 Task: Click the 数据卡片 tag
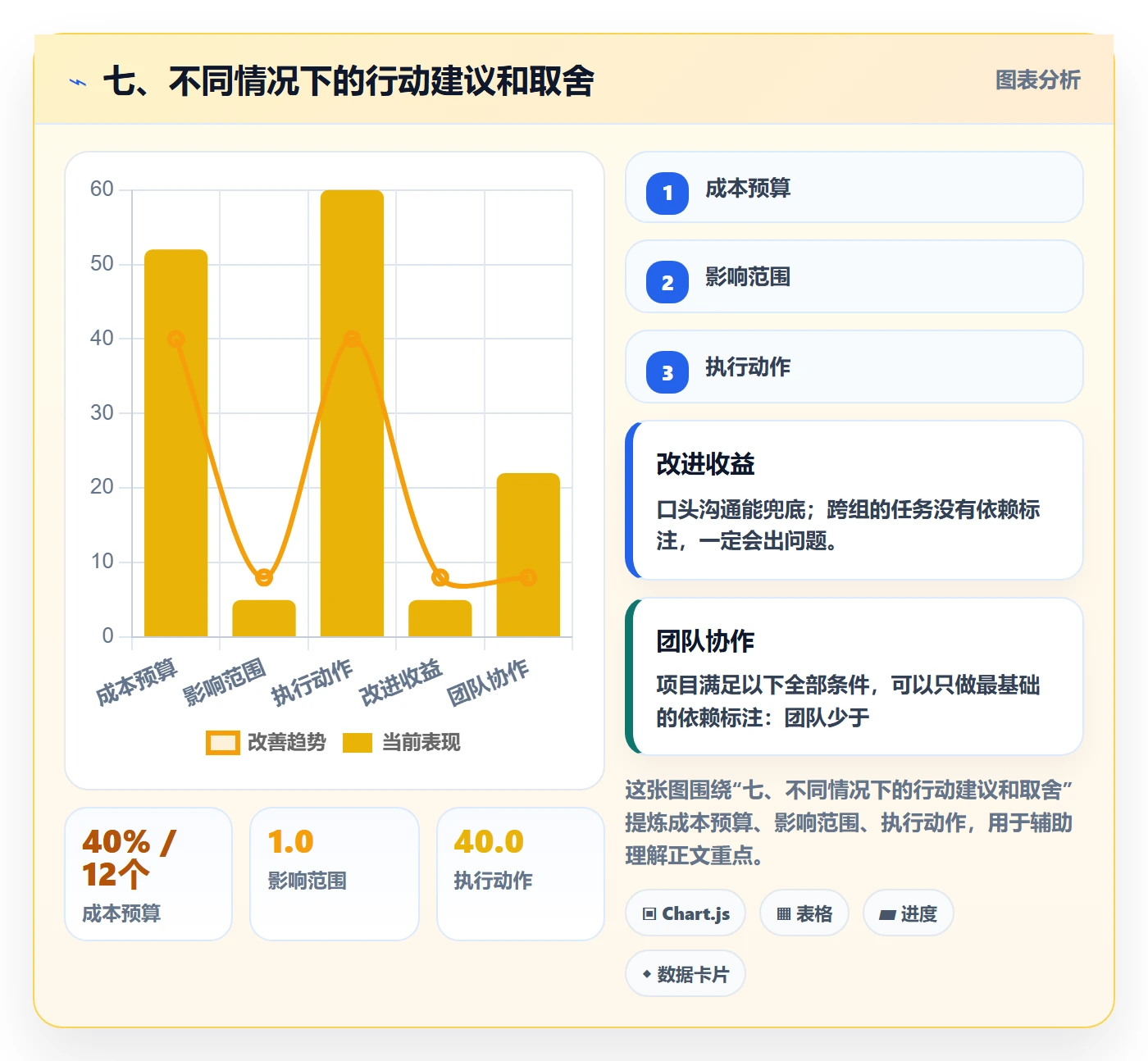coord(686,974)
